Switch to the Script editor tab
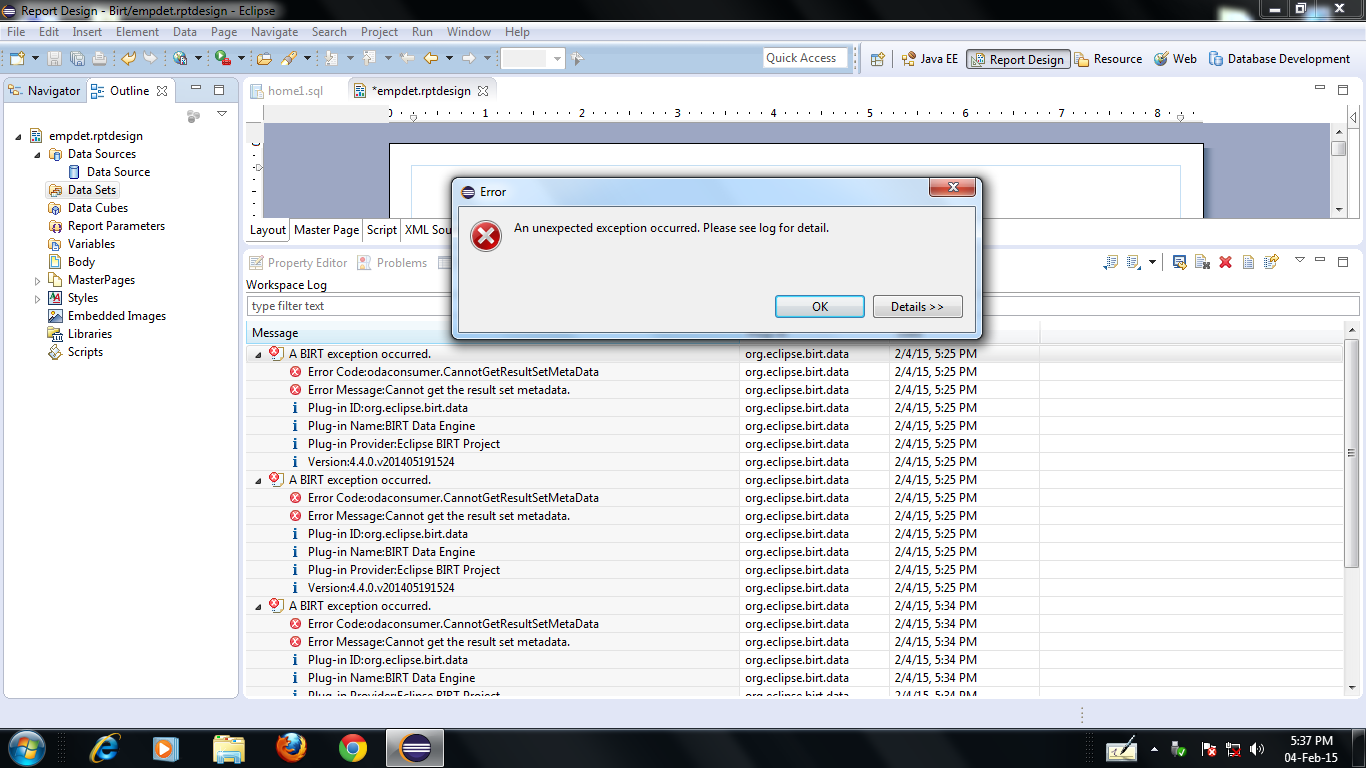Viewport: 1366px width, 768px height. pyautogui.click(x=381, y=230)
